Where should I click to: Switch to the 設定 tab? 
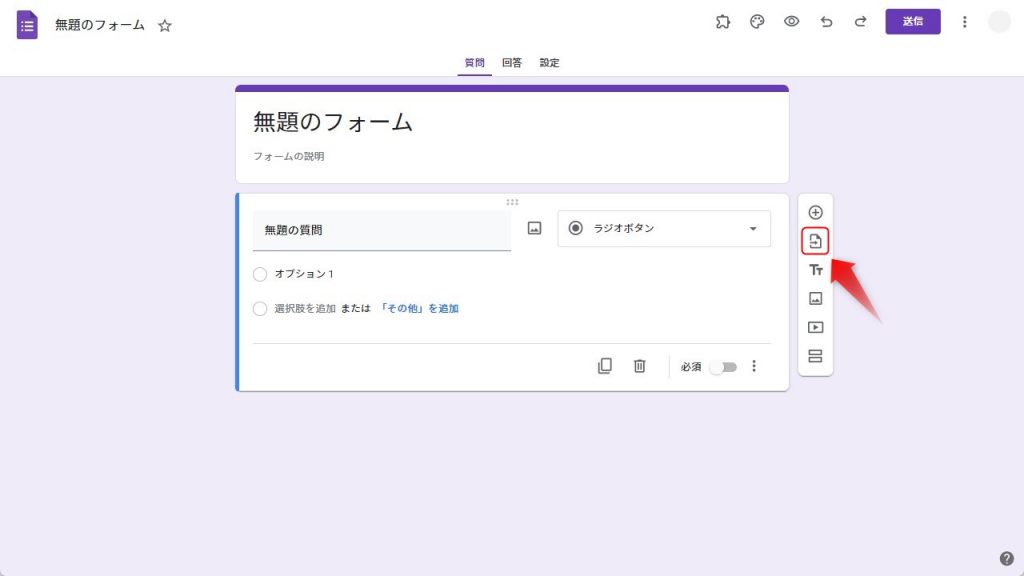click(549, 63)
